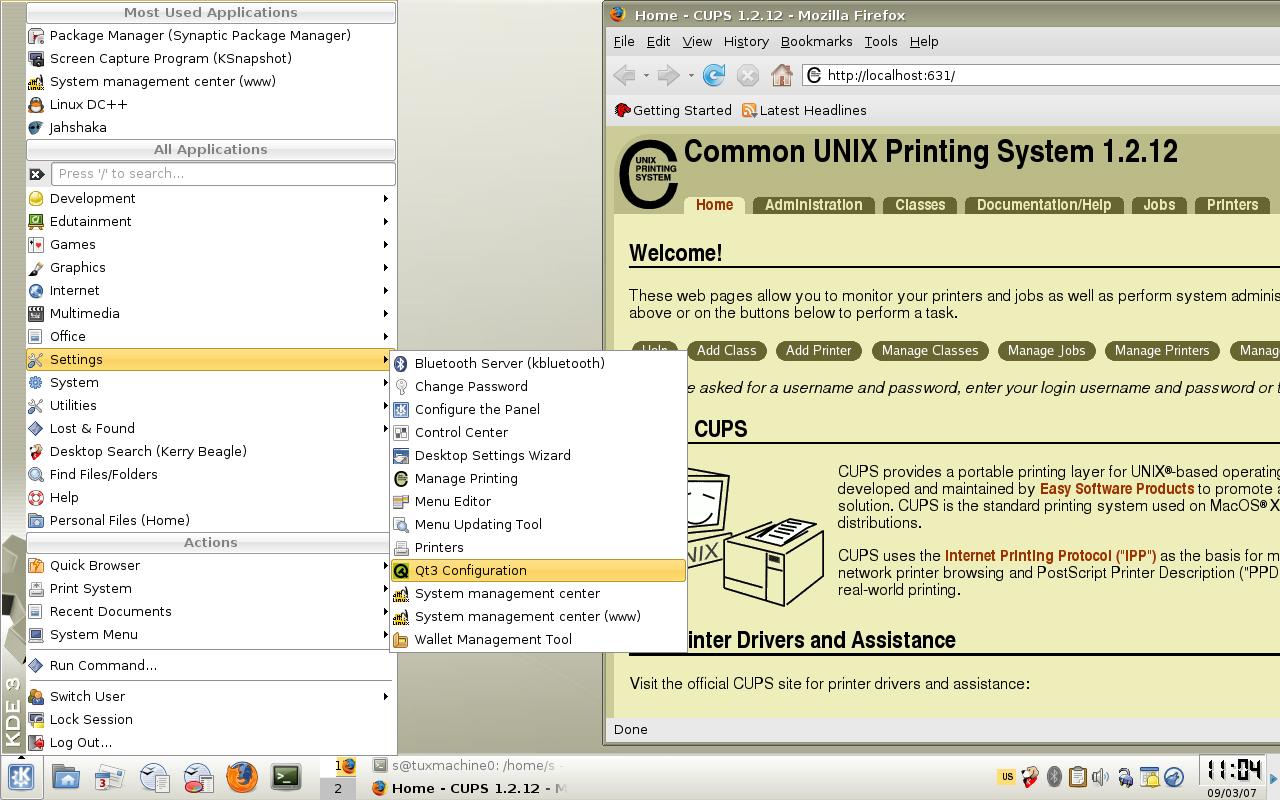Click the application search field
The image size is (1280, 800).
[x=223, y=173]
